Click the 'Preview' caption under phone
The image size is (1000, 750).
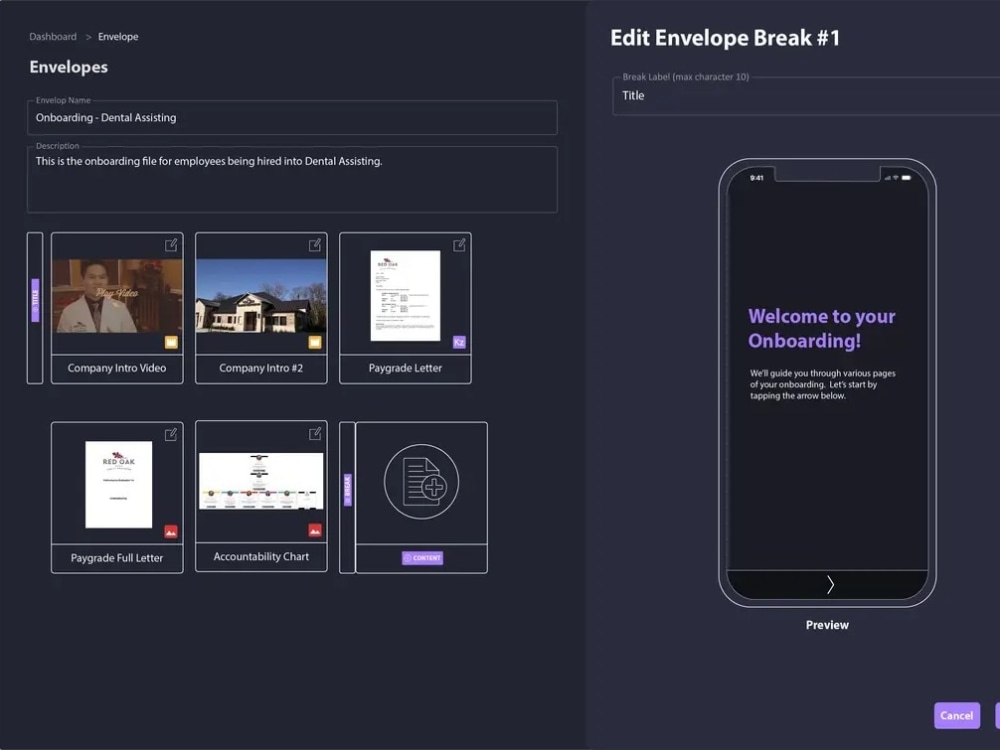pos(827,625)
